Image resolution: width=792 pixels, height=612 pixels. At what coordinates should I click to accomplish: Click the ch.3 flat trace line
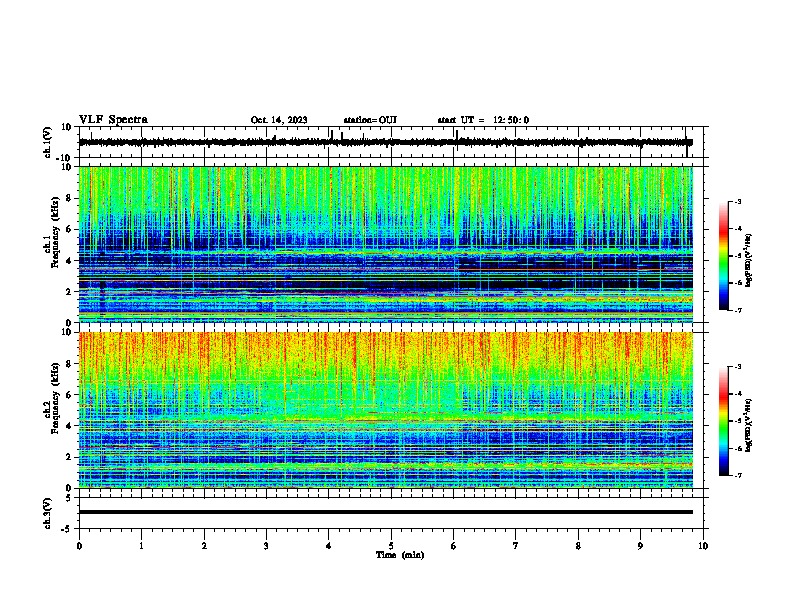(x=385, y=512)
